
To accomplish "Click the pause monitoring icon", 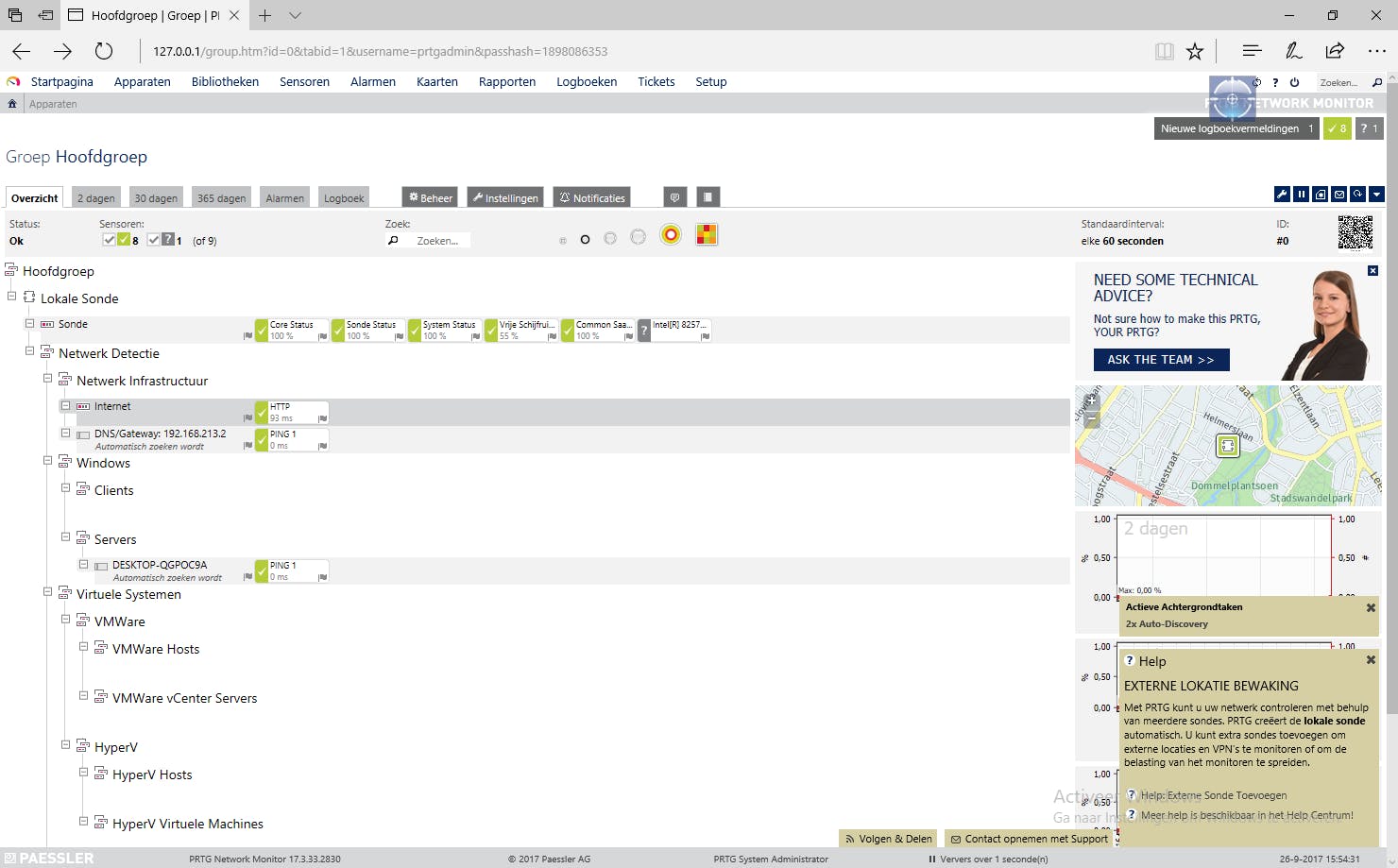I will pyautogui.click(x=1301, y=195).
